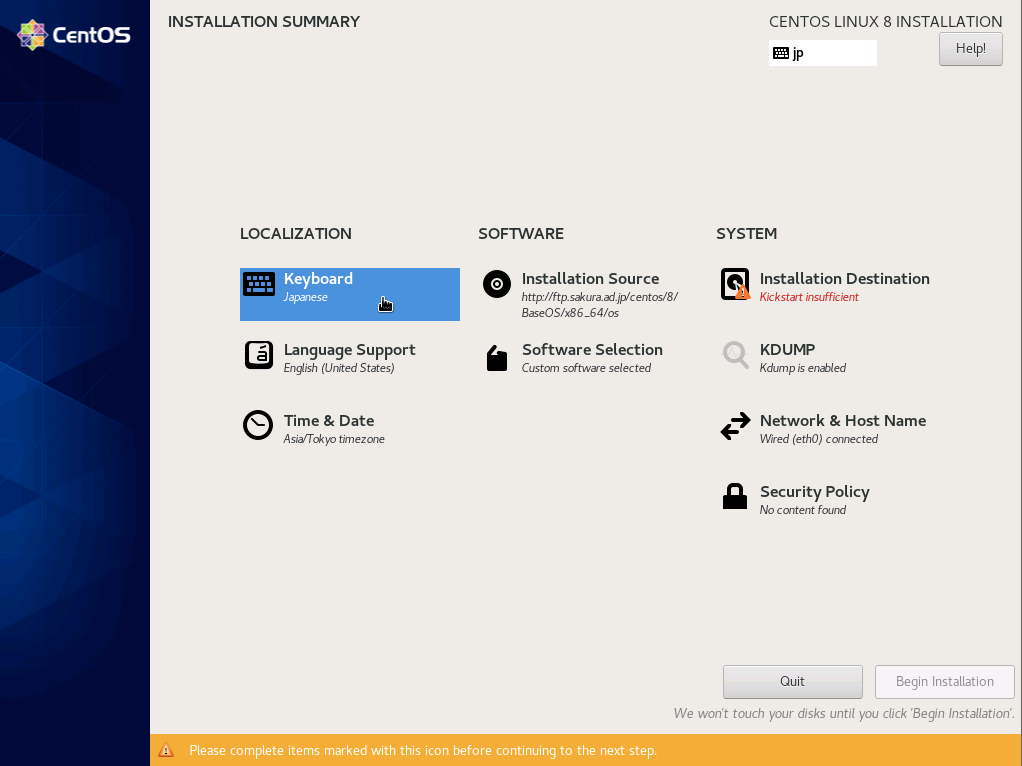Viewport: 1022px width, 766px height.
Task: Click the Kickstart insufficient warning text
Action: [x=809, y=297]
